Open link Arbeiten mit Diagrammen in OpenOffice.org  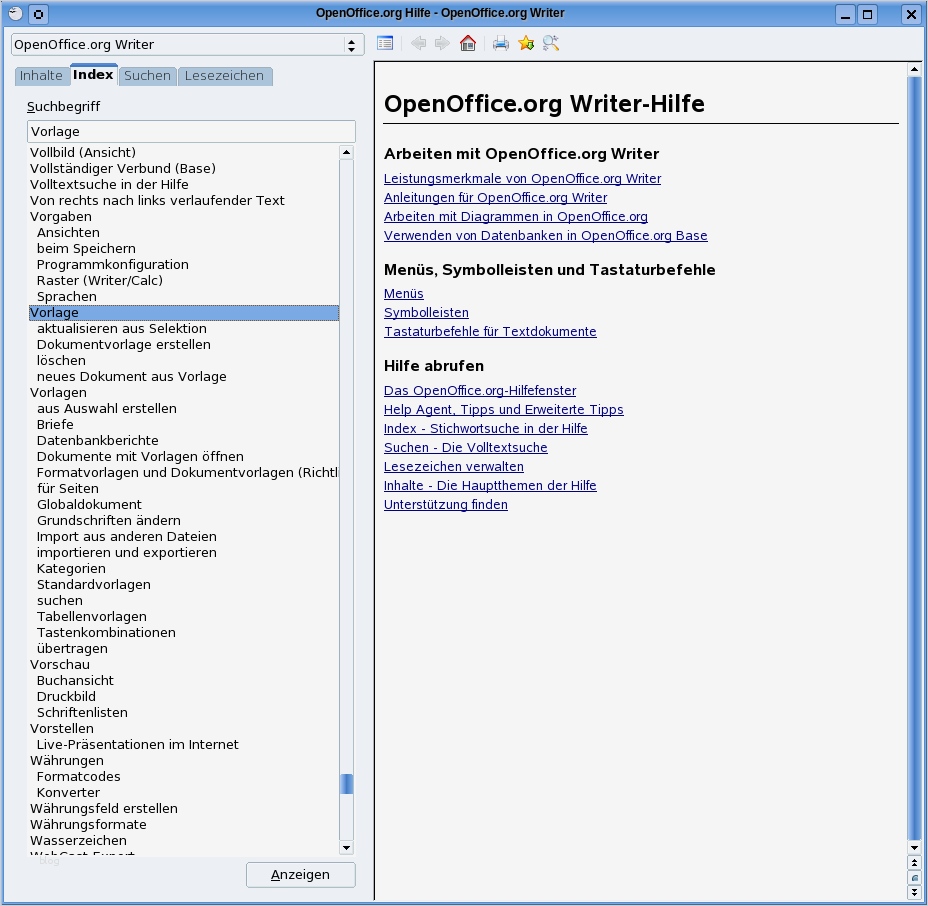(515, 217)
